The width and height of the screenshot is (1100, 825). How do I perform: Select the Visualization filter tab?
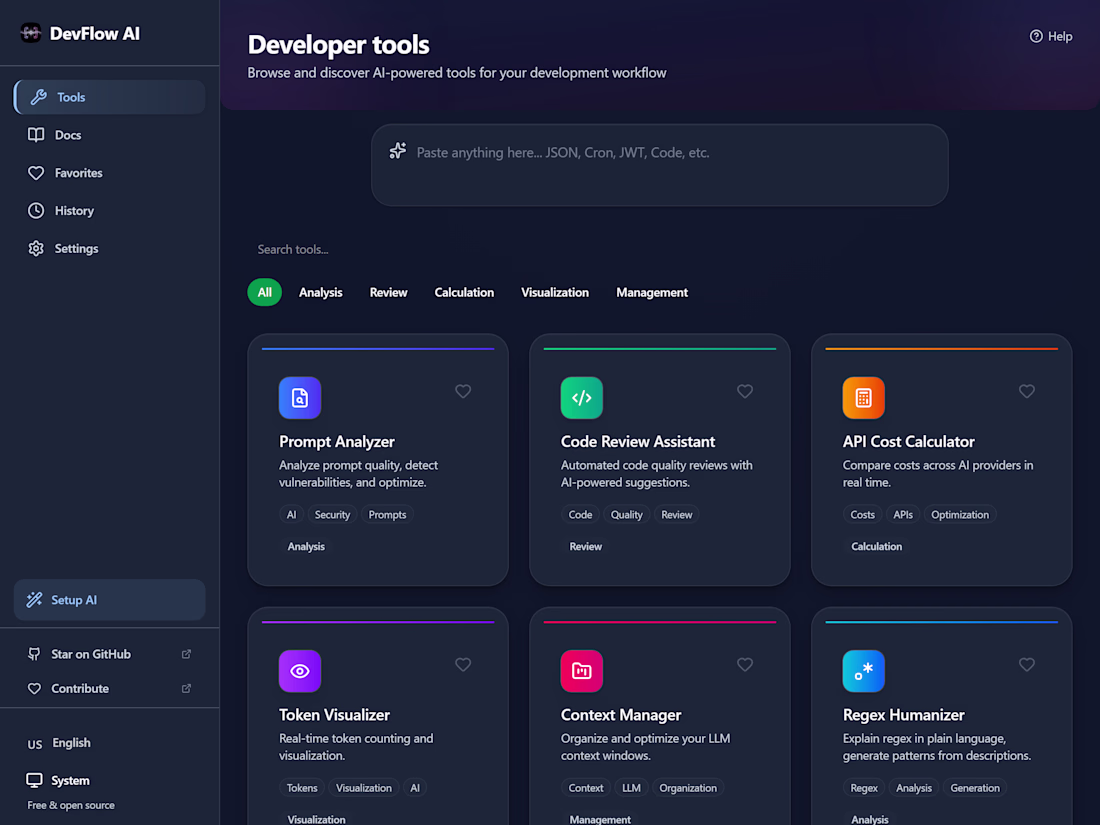(x=555, y=293)
